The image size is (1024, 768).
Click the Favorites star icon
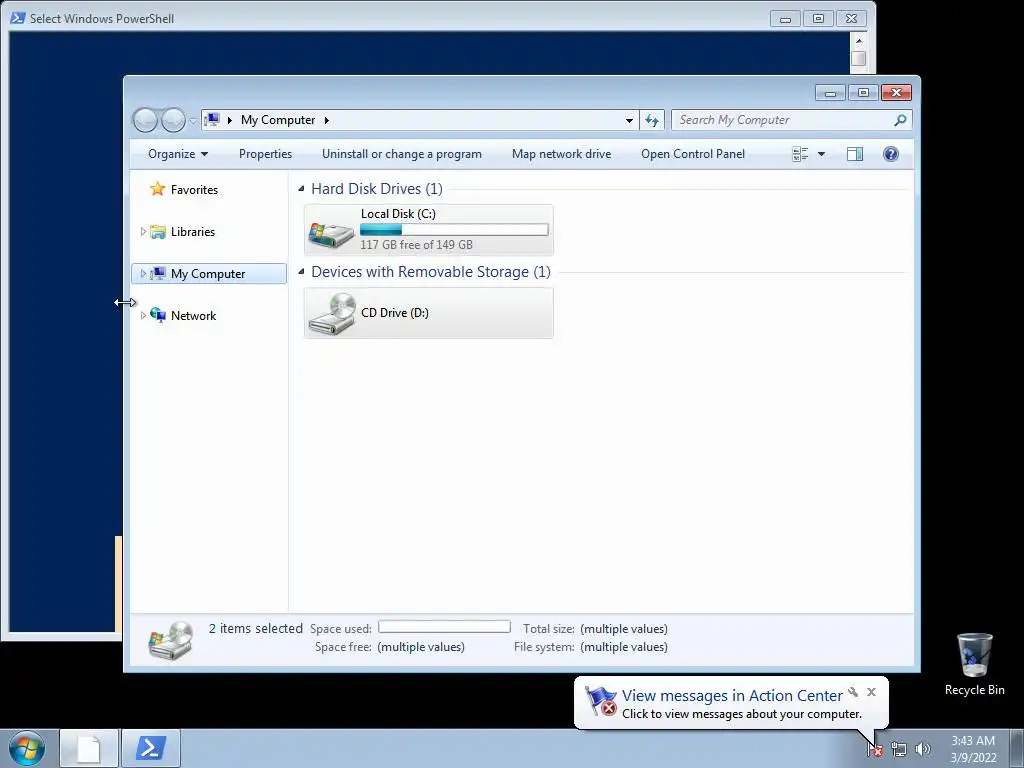pyautogui.click(x=157, y=189)
